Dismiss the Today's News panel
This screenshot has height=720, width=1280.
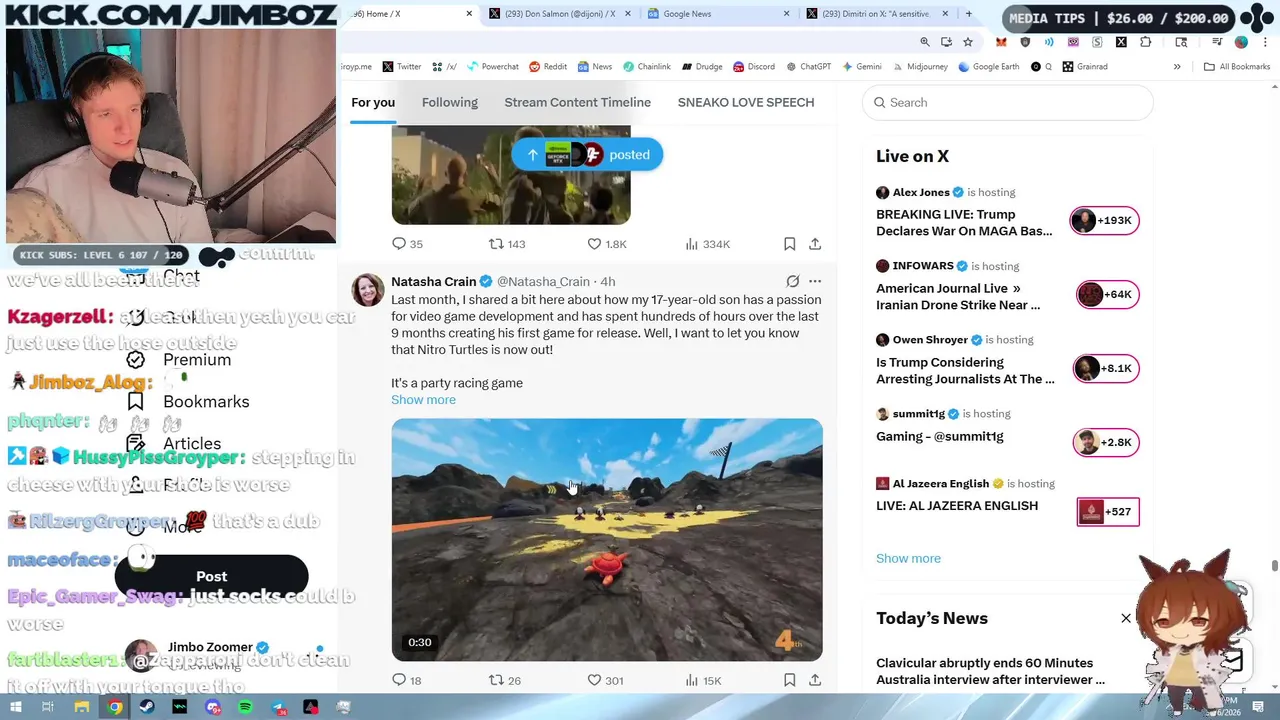(1126, 618)
